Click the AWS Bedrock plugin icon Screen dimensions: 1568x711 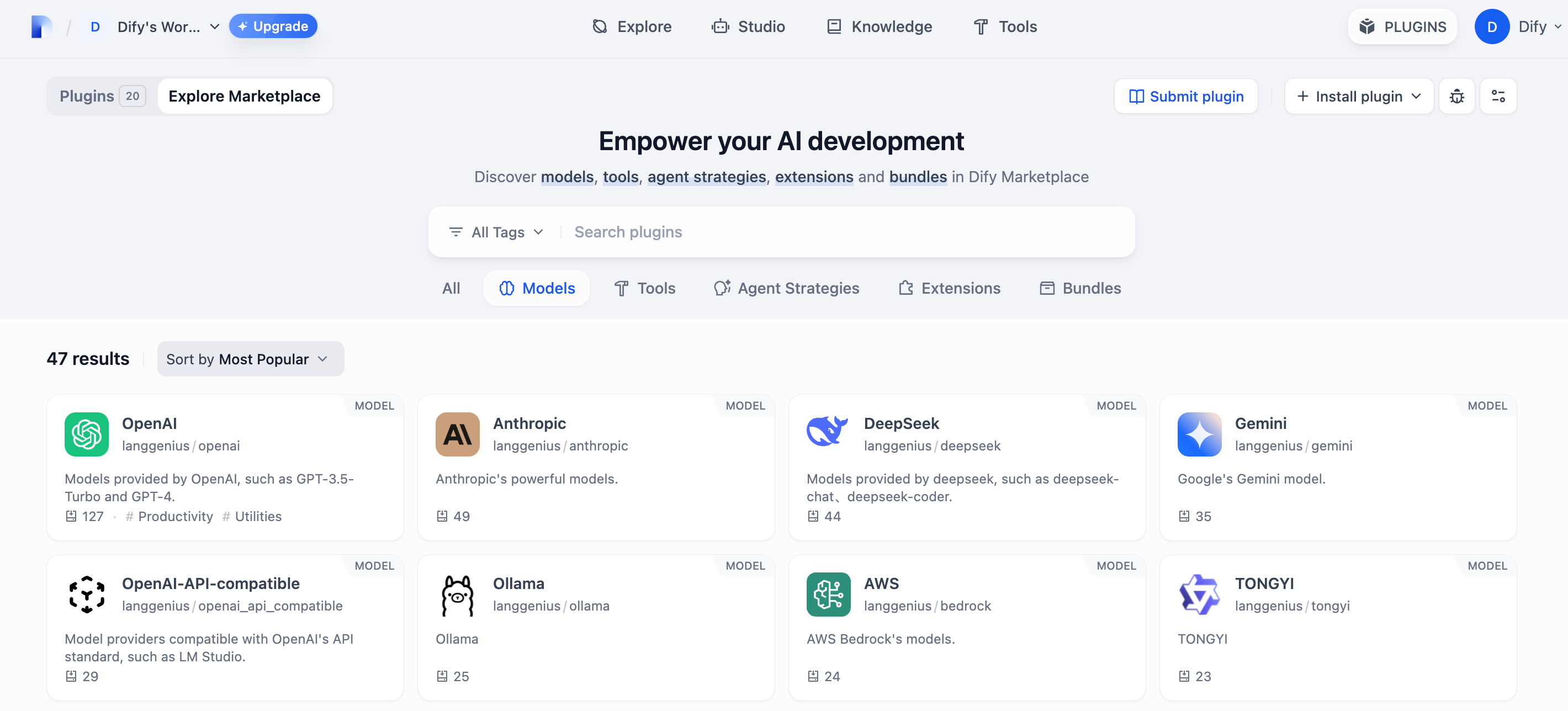(x=828, y=594)
